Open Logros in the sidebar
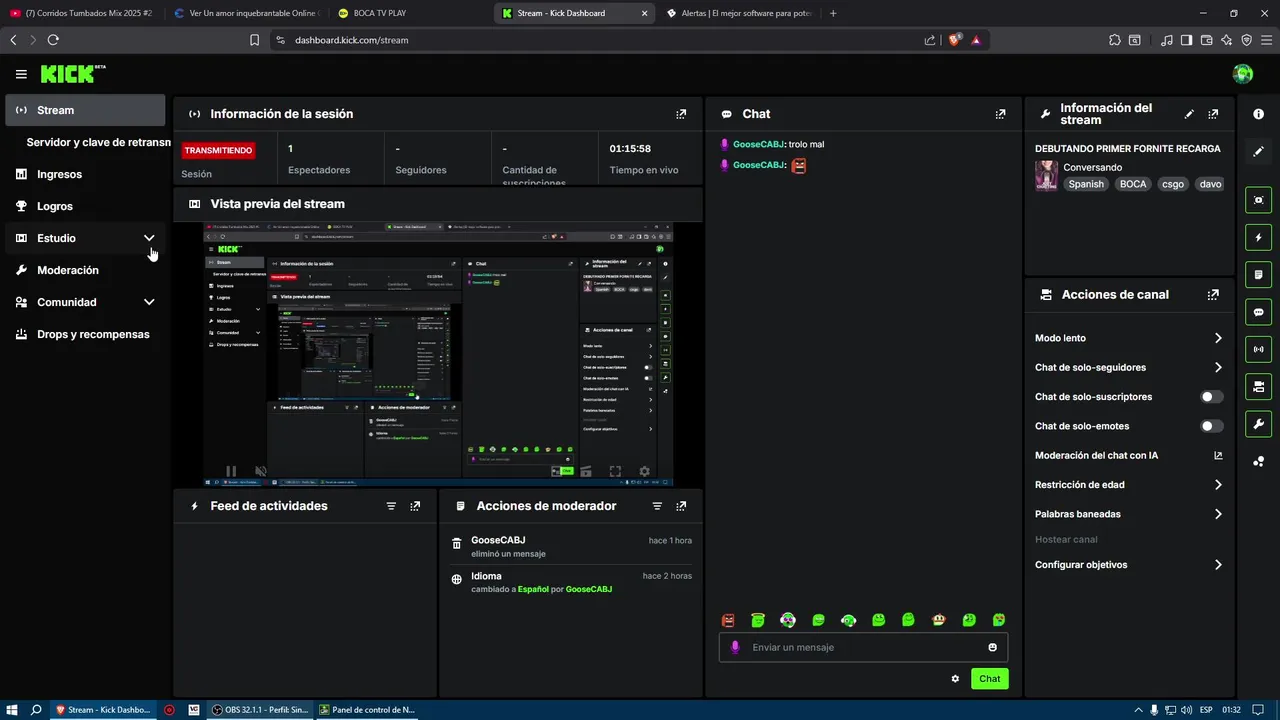 tap(85, 206)
